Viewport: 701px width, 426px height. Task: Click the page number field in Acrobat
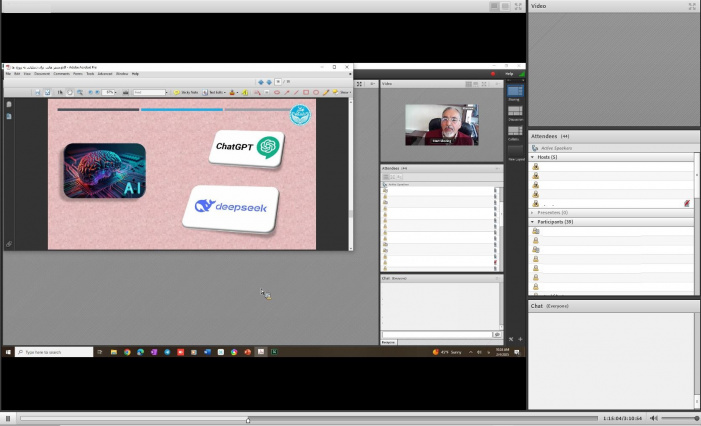tap(278, 82)
